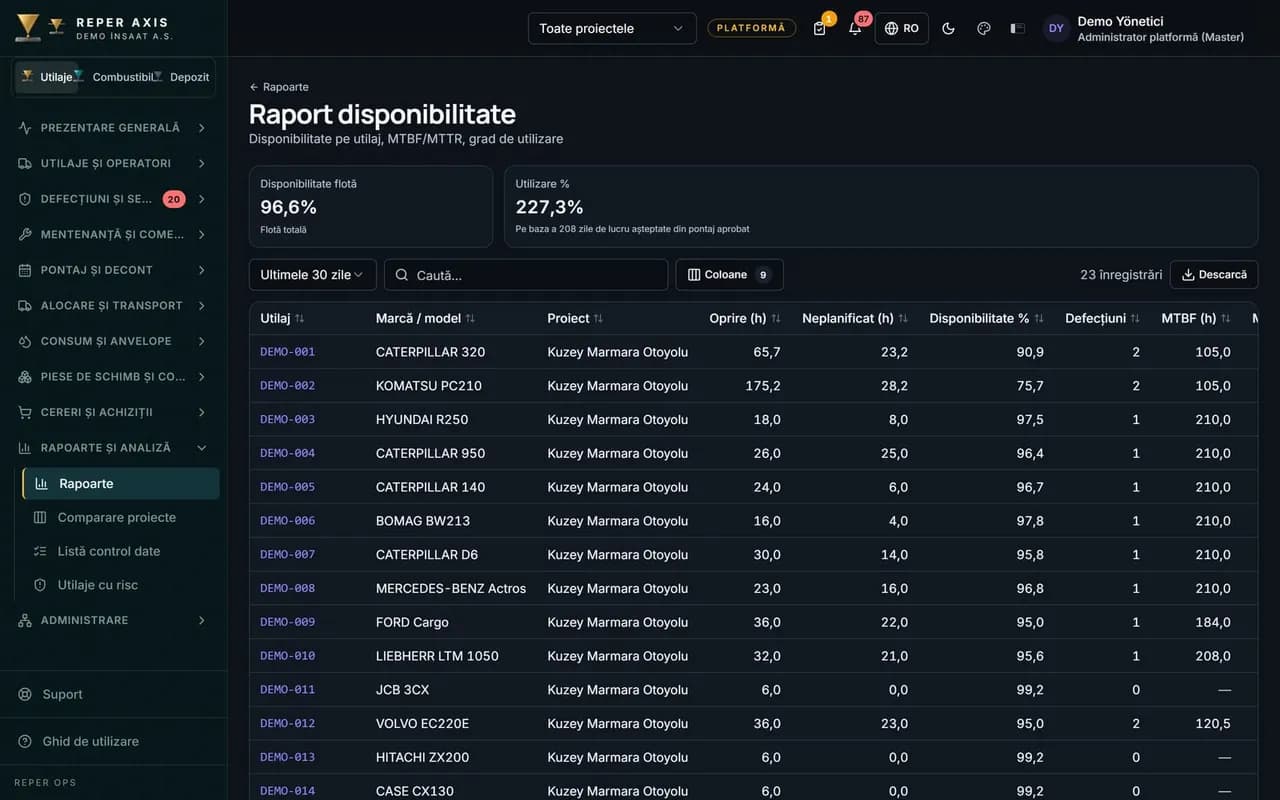1280x800 pixels.
Task: Open the tasks clipboard icon in header
Action: coord(820,28)
